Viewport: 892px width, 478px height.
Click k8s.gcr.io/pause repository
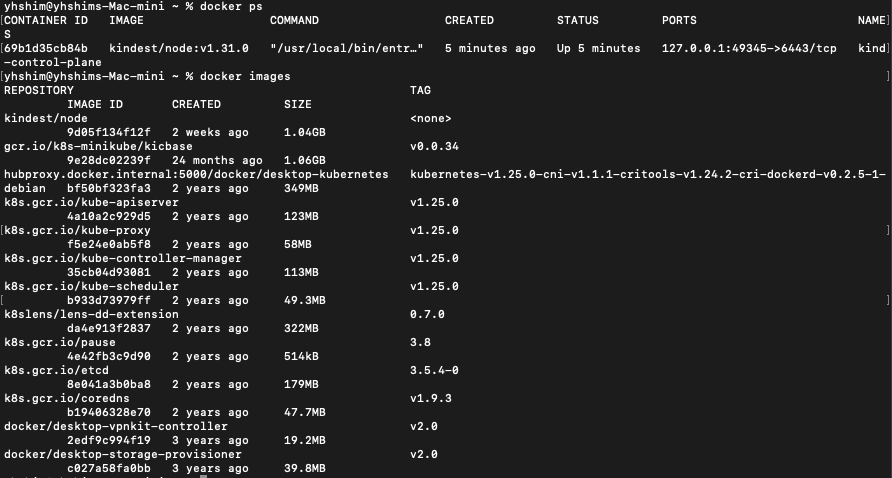(x=60, y=343)
